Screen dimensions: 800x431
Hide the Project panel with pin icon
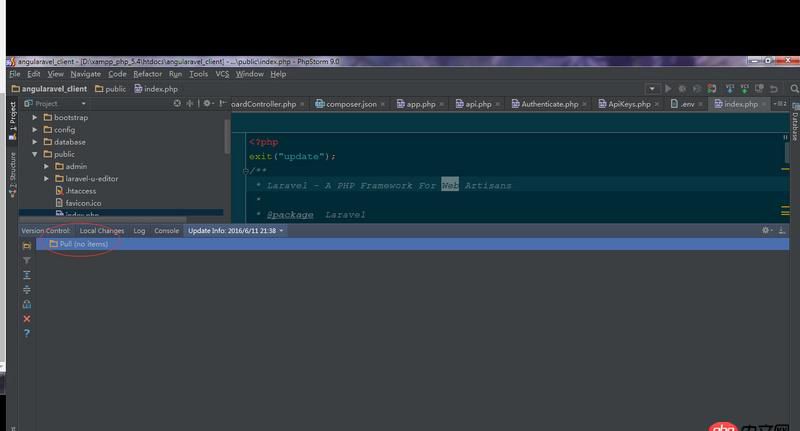(222, 104)
